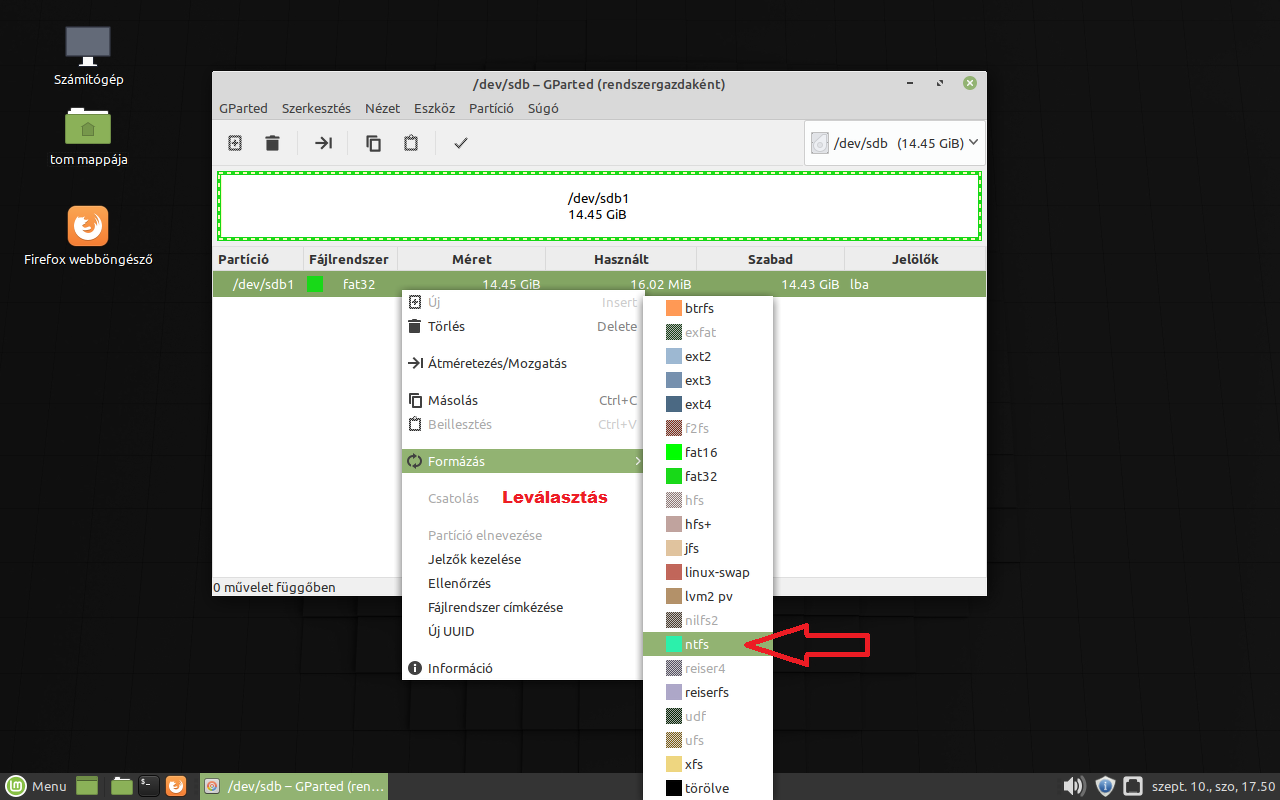
Task: Click the trash delete toolbar icon
Action: [x=272, y=143]
